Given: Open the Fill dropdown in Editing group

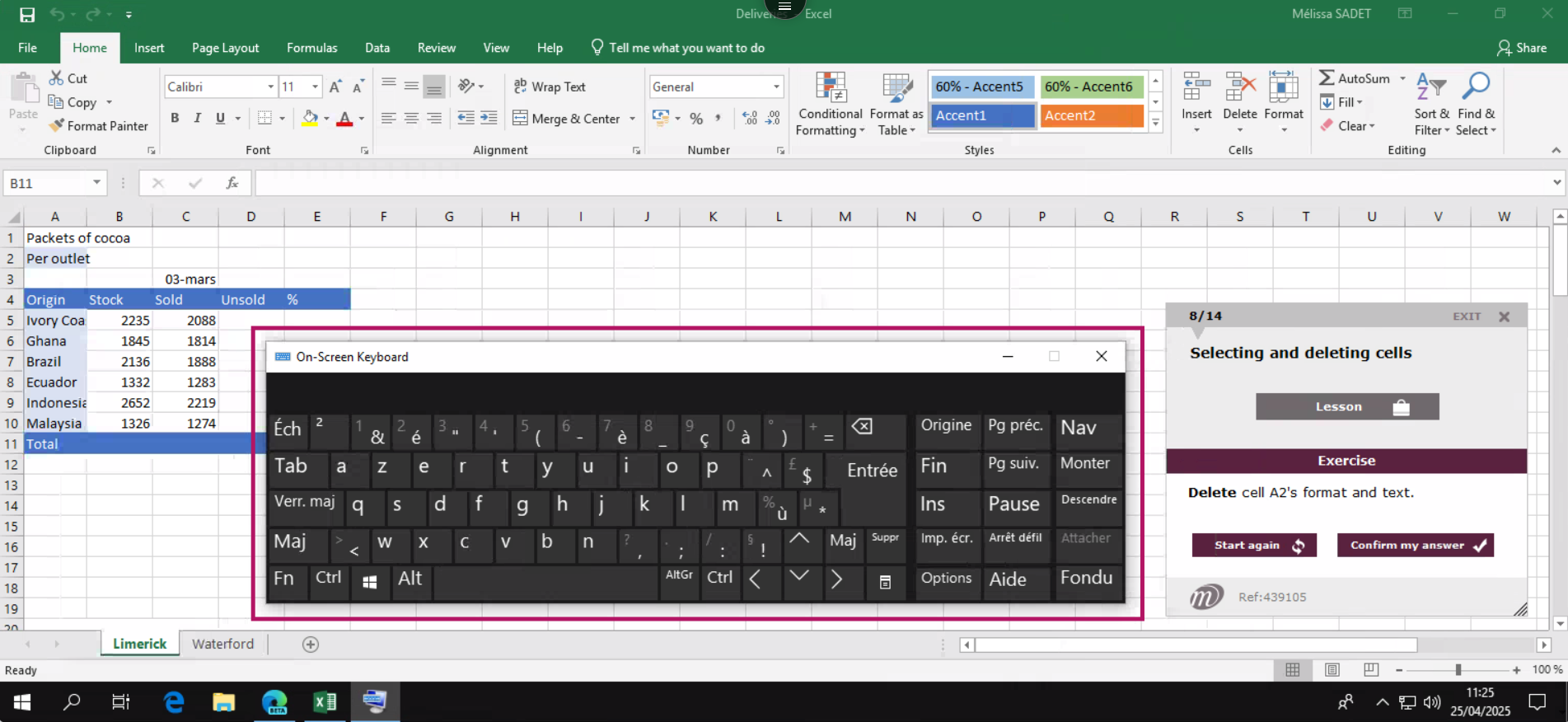Looking at the screenshot, I should pyautogui.click(x=1341, y=102).
